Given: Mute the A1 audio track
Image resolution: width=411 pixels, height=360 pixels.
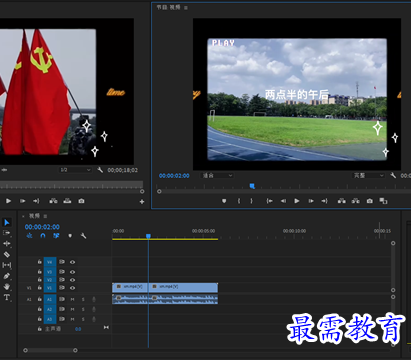Looking at the screenshot, I should [x=72, y=299].
